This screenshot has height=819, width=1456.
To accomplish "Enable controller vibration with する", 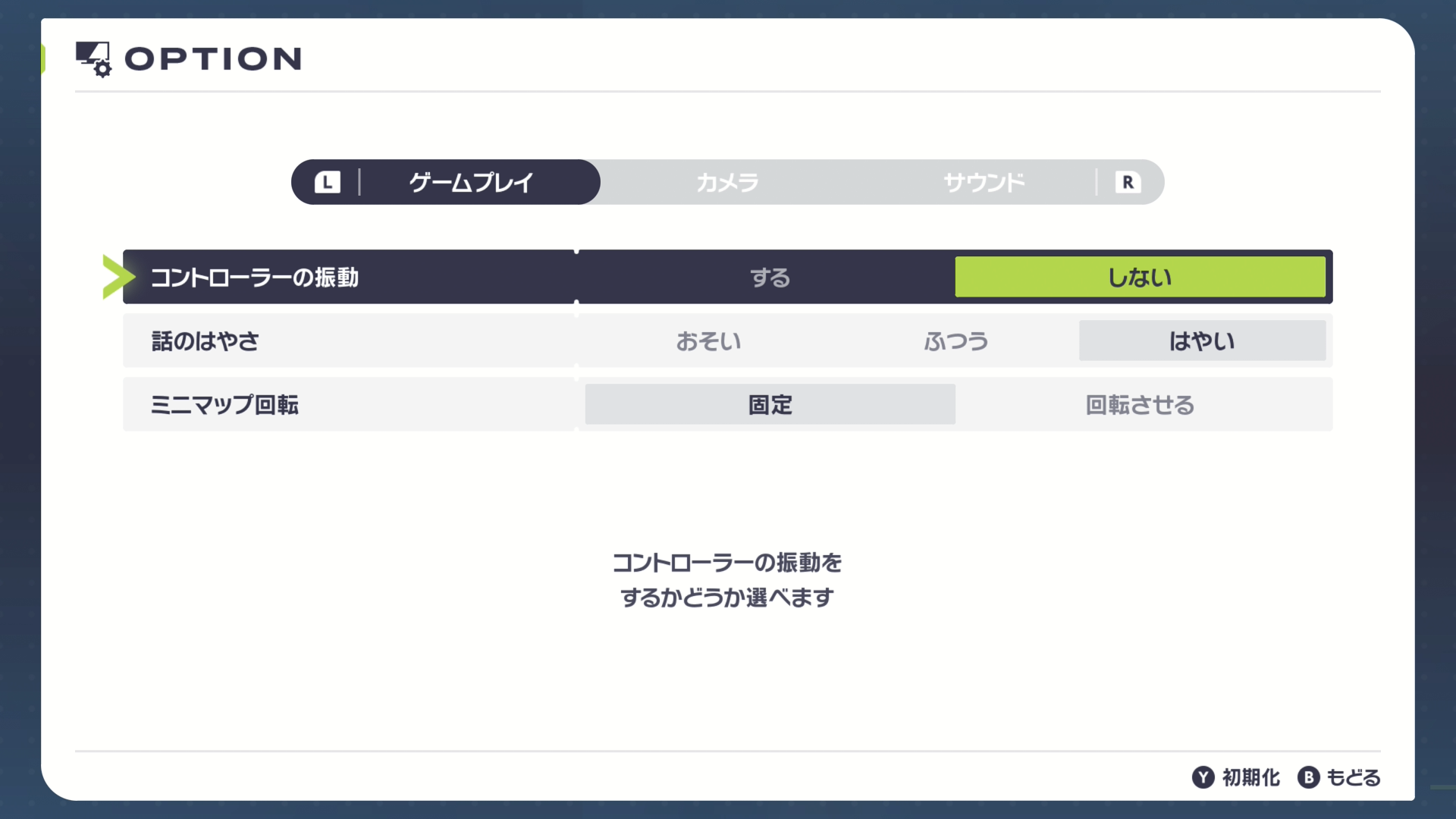I will 770,278.
